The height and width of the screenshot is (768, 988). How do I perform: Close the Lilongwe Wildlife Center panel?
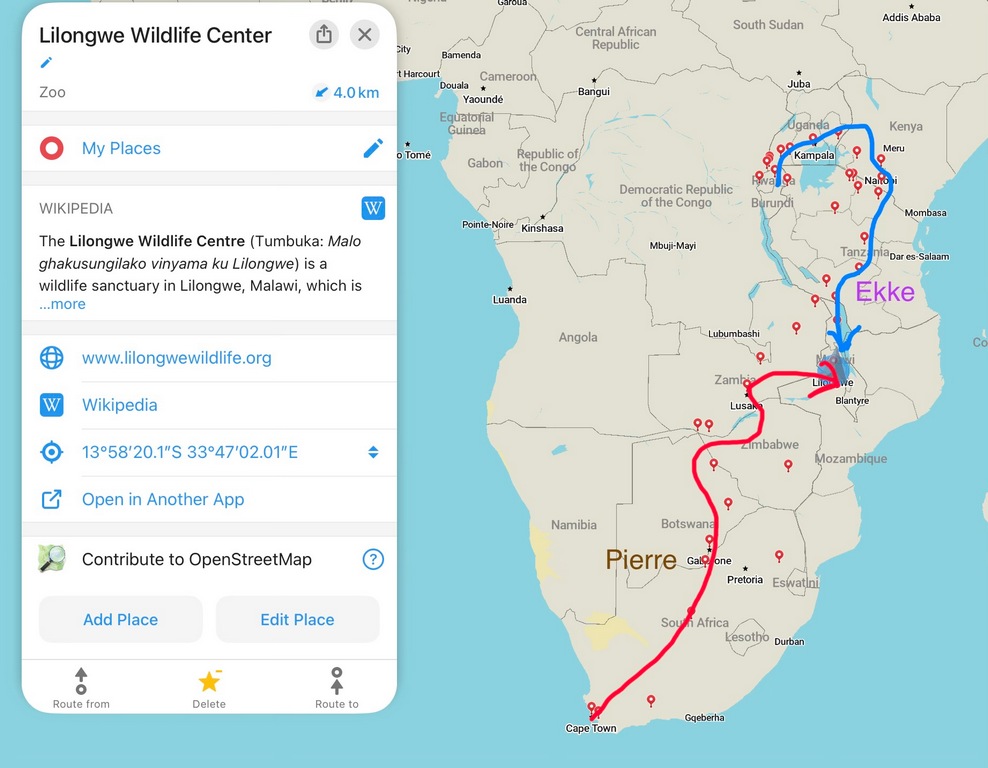[x=365, y=34]
